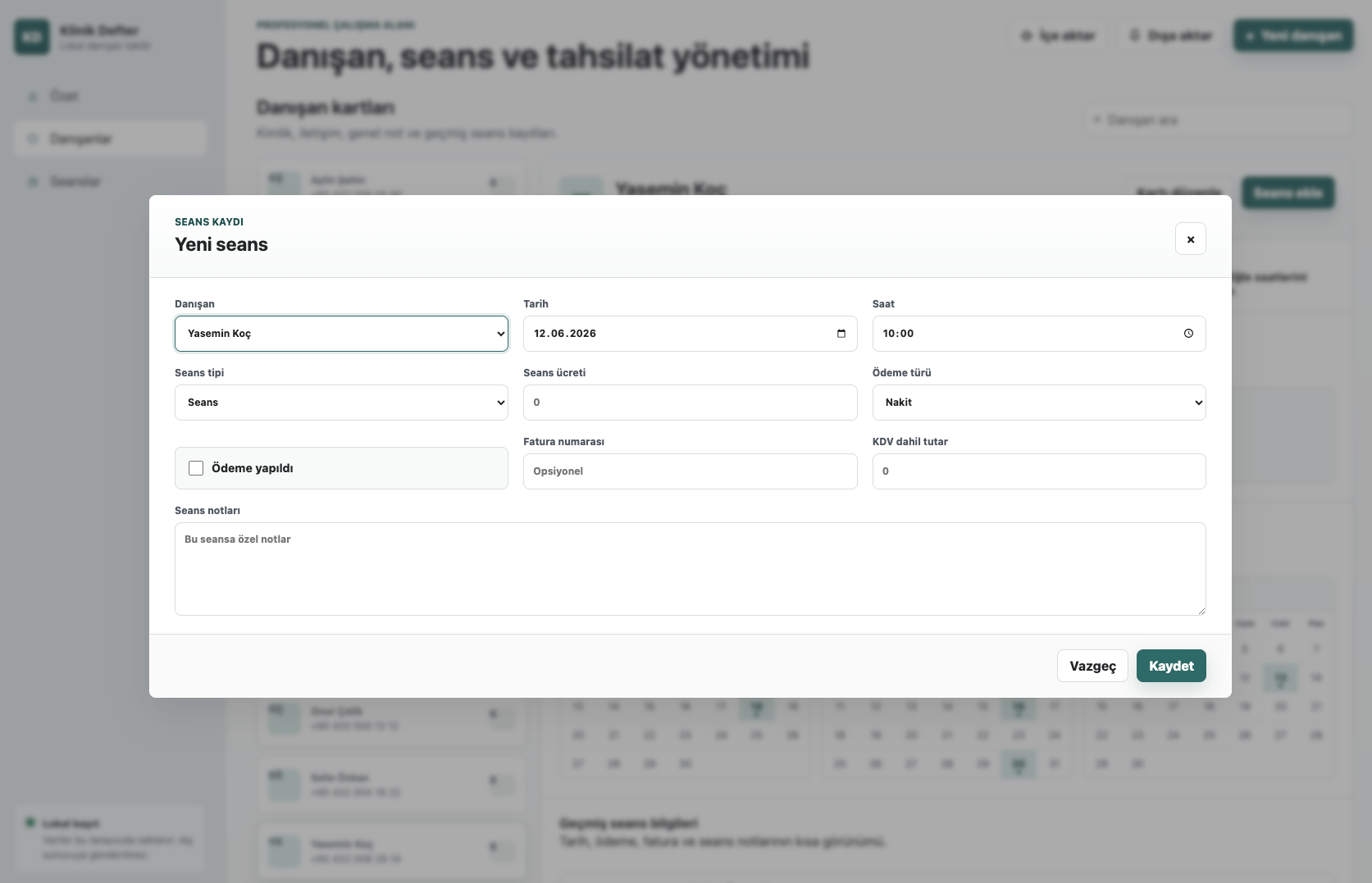Click the Seans notları resize handle
This screenshot has width=1372, height=883.
tap(1201, 610)
